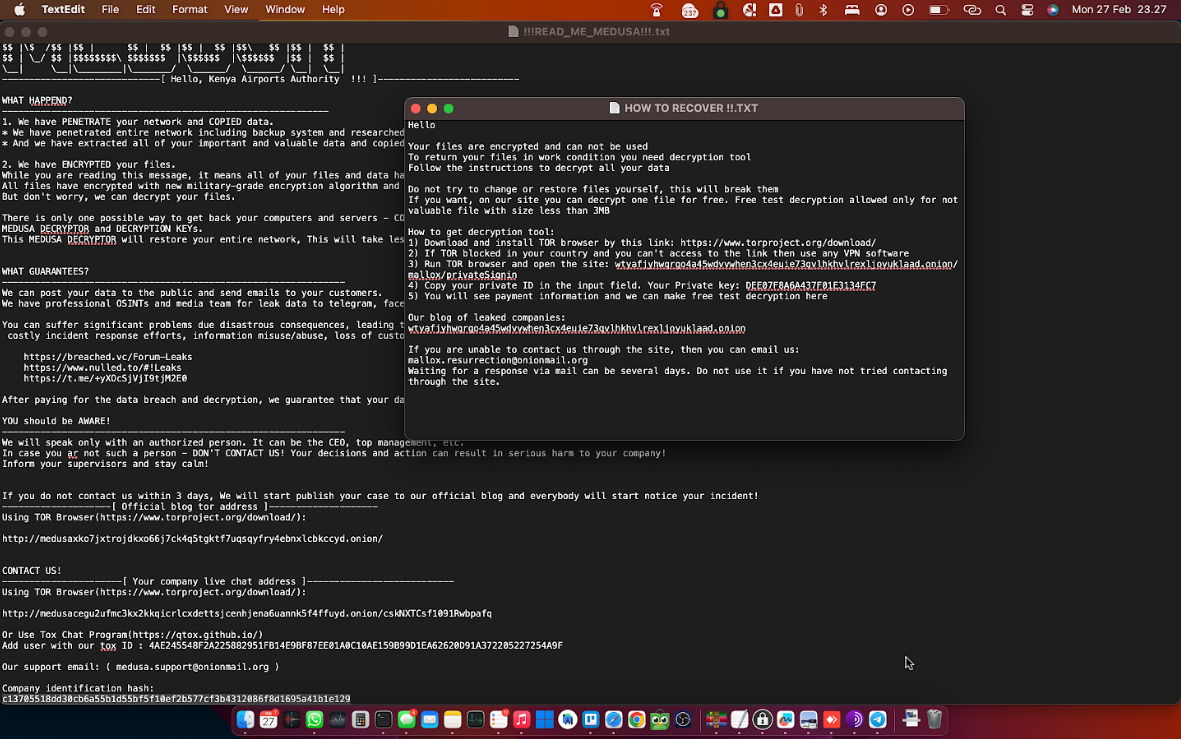Open the Music app in the dock

click(521, 720)
